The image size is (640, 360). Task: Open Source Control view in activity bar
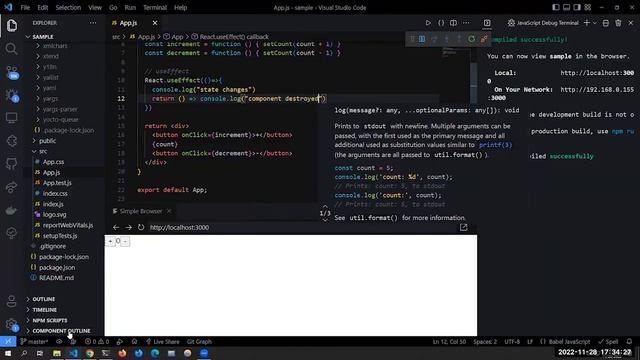[x=11, y=72]
